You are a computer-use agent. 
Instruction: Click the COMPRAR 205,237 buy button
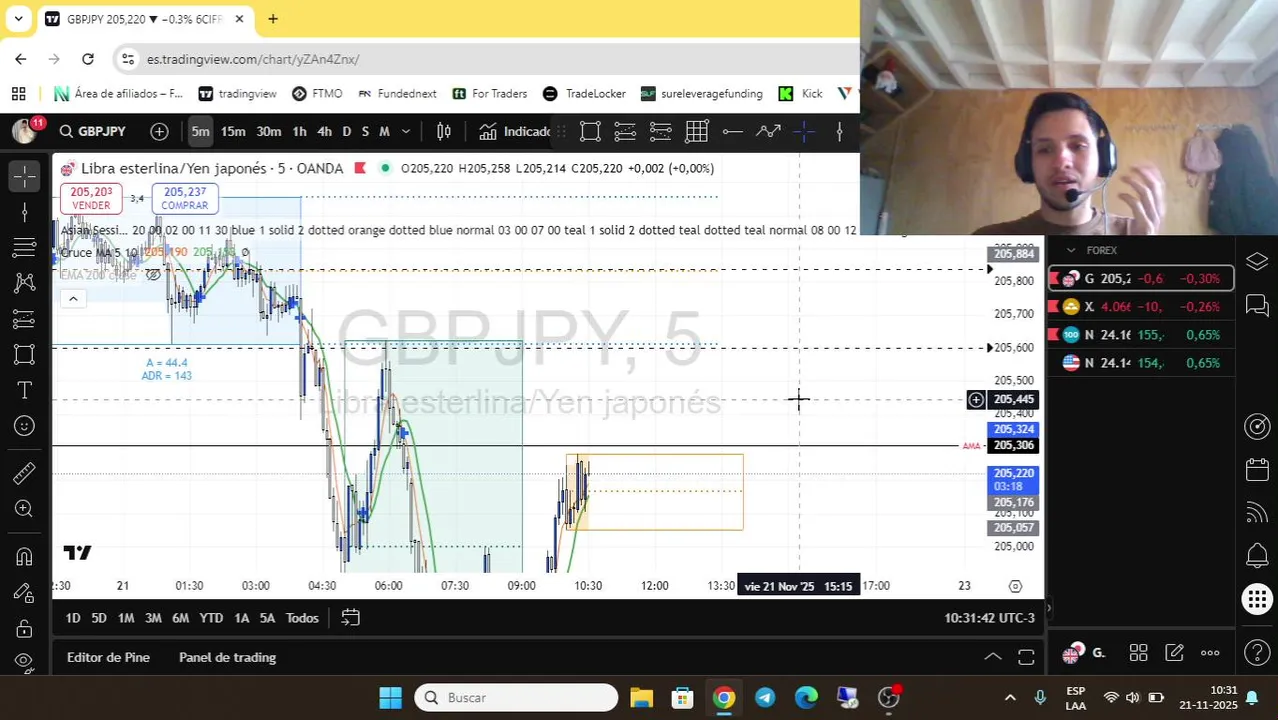click(185, 198)
